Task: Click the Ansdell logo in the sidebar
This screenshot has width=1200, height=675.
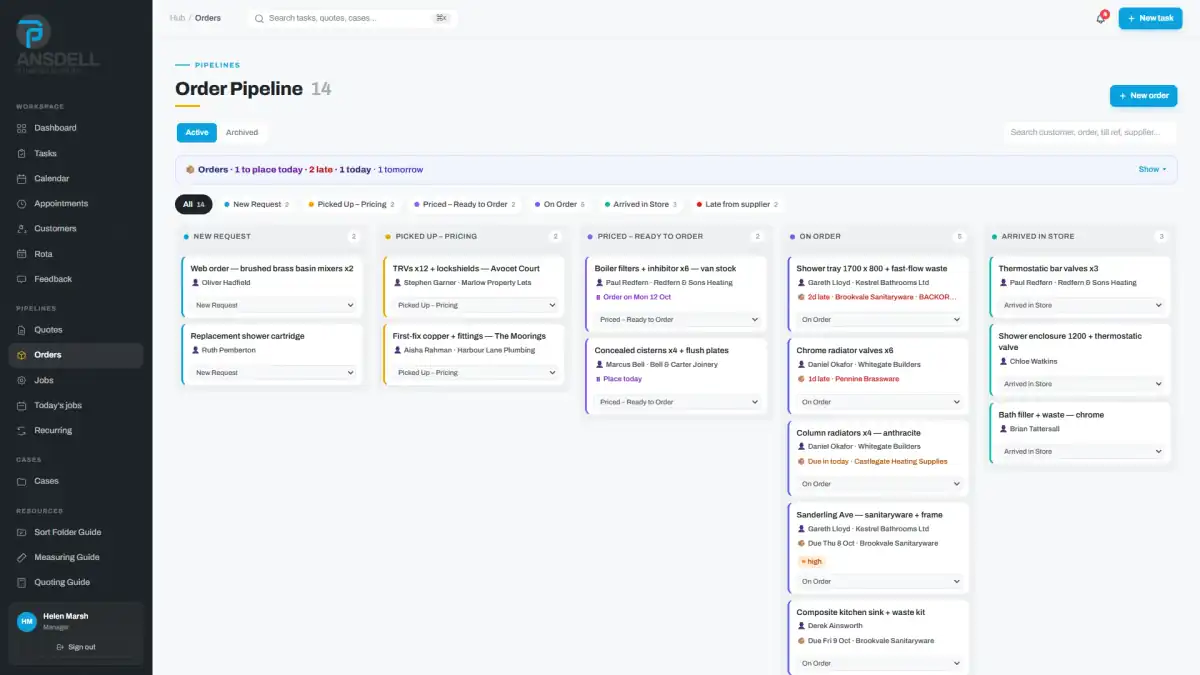Action: pyautogui.click(x=57, y=42)
